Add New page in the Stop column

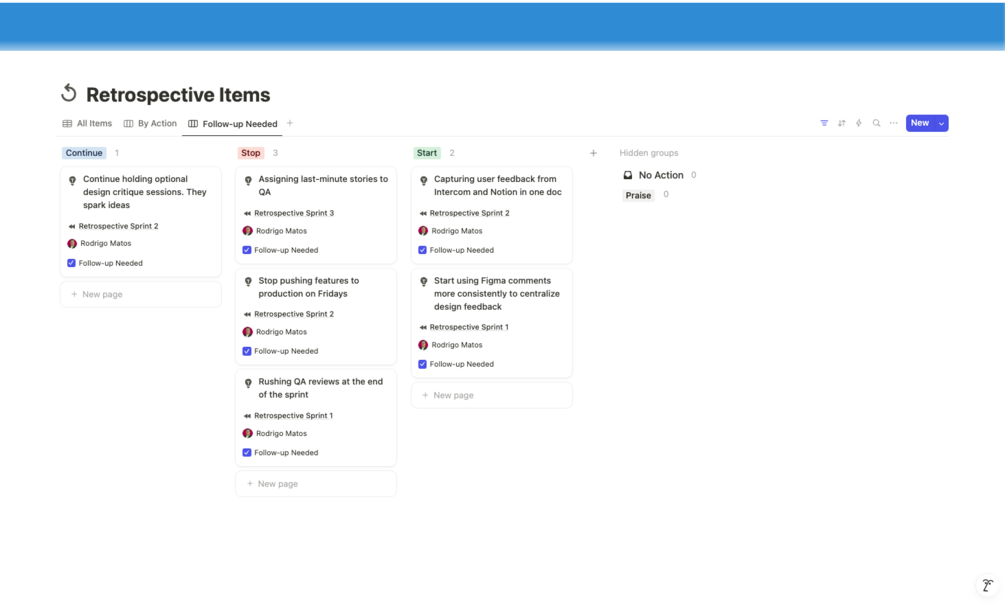pos(316,484)
